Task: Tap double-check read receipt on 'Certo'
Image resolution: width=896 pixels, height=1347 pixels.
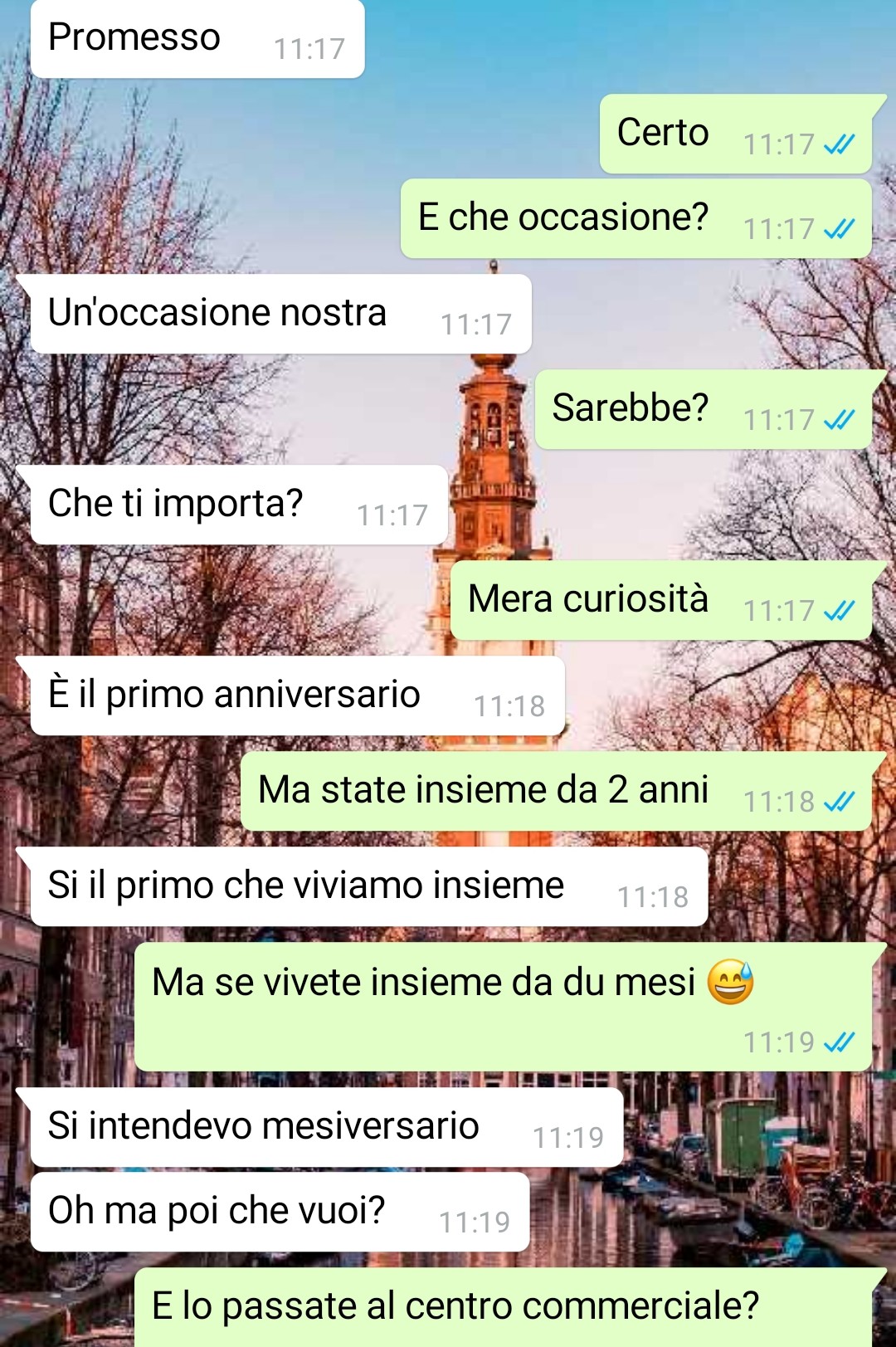Action: click(x=839, y=144)
